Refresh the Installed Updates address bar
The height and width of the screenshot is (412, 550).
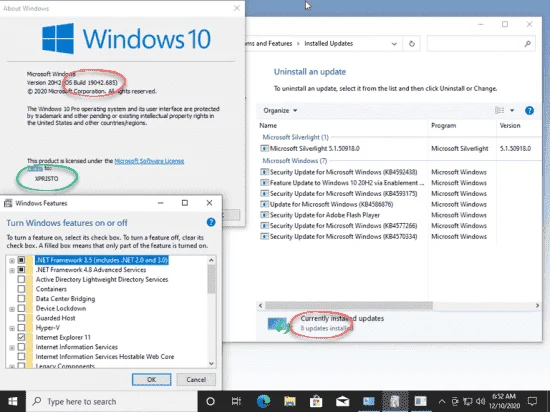point(412,44)
